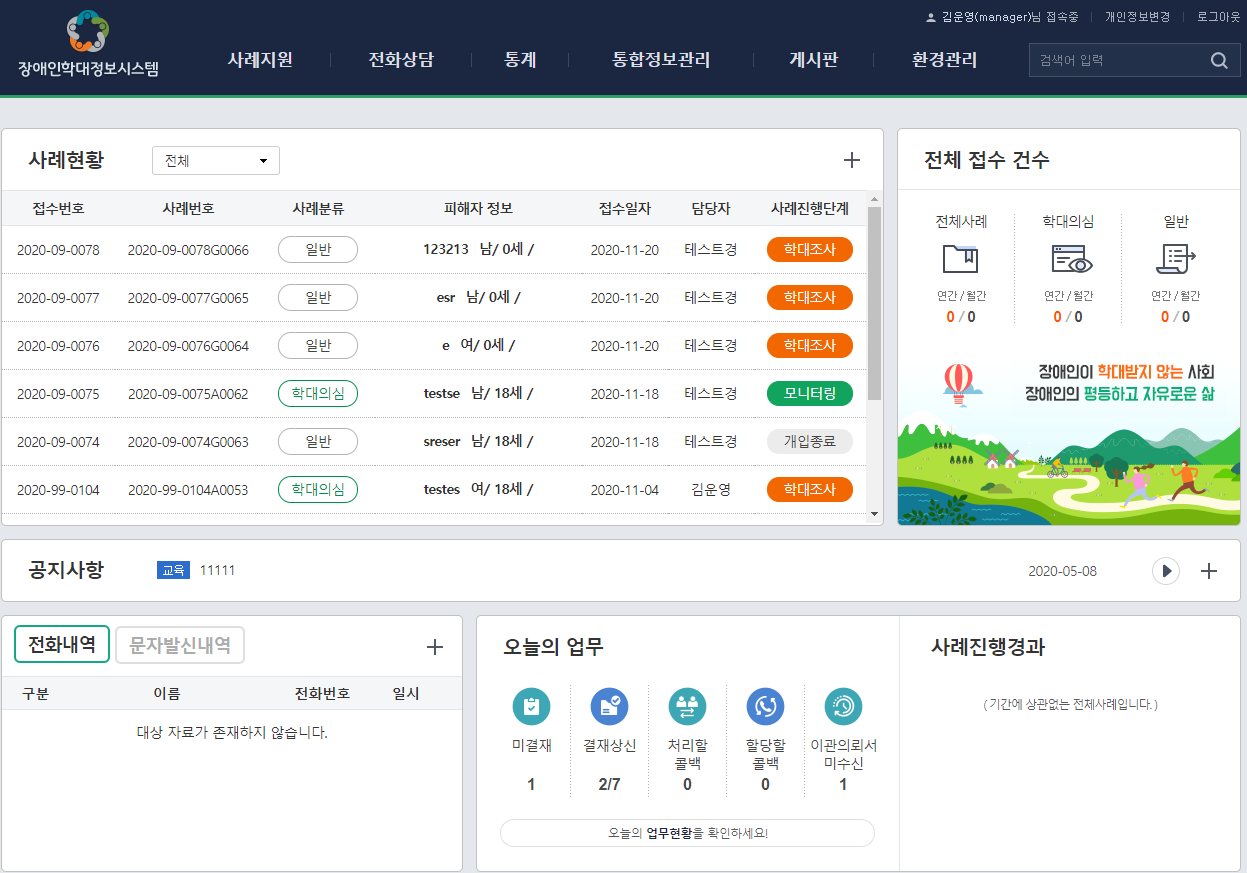
Task: Open the 사례지원 menu
Action: (x=260, y=60)
